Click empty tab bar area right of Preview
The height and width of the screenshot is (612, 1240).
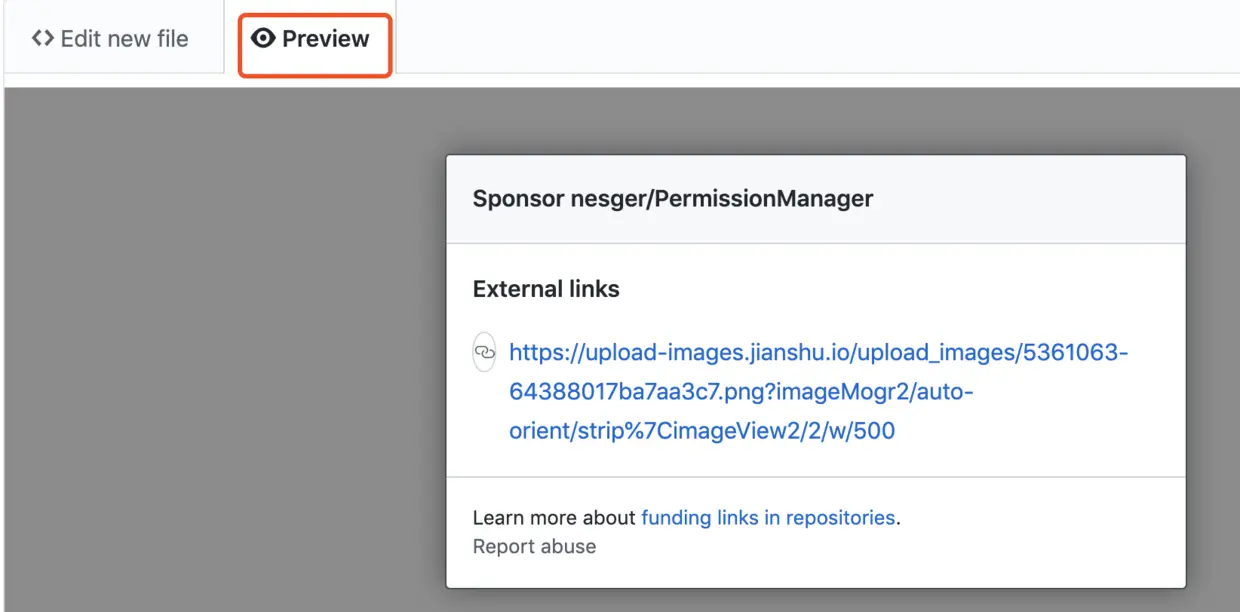800,40
